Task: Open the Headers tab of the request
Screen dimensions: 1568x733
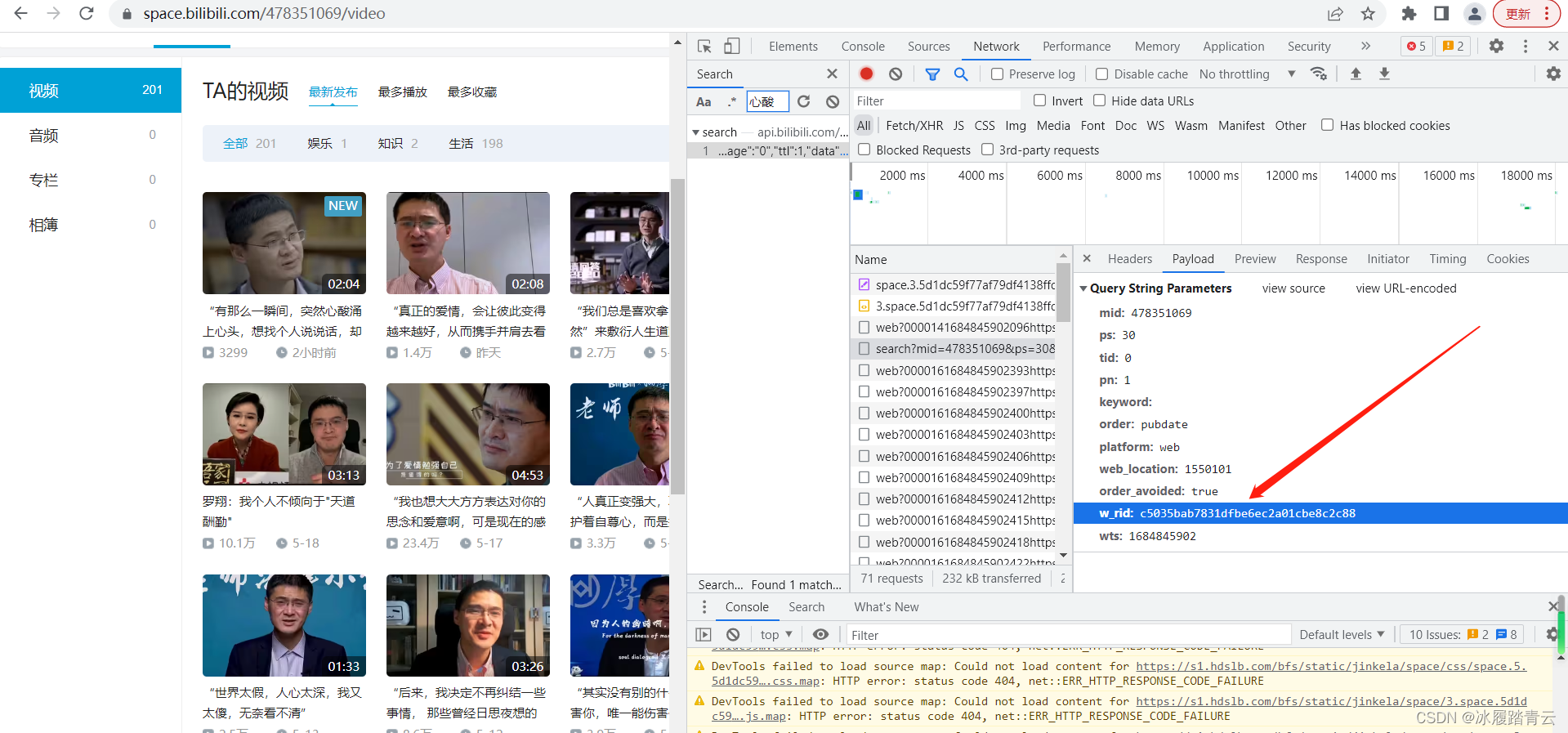Action: pos(1129,258)
